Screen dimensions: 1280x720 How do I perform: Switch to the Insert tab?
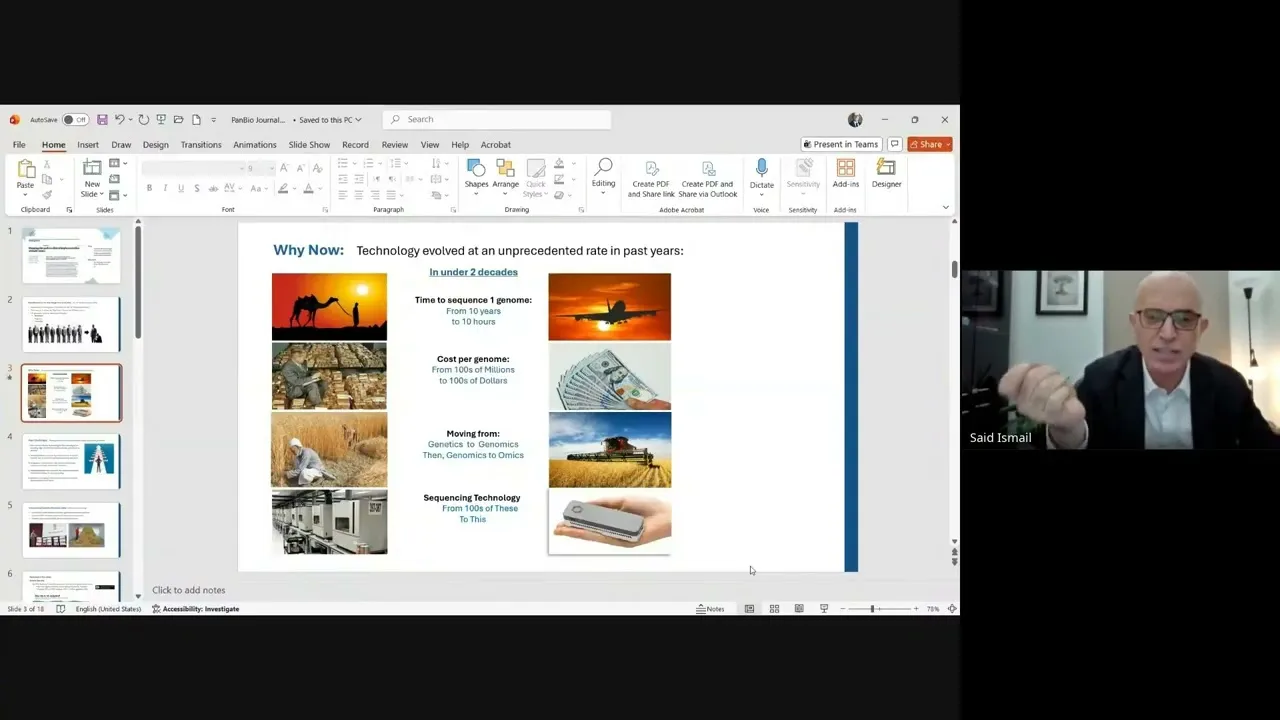(x=88, y=145)
